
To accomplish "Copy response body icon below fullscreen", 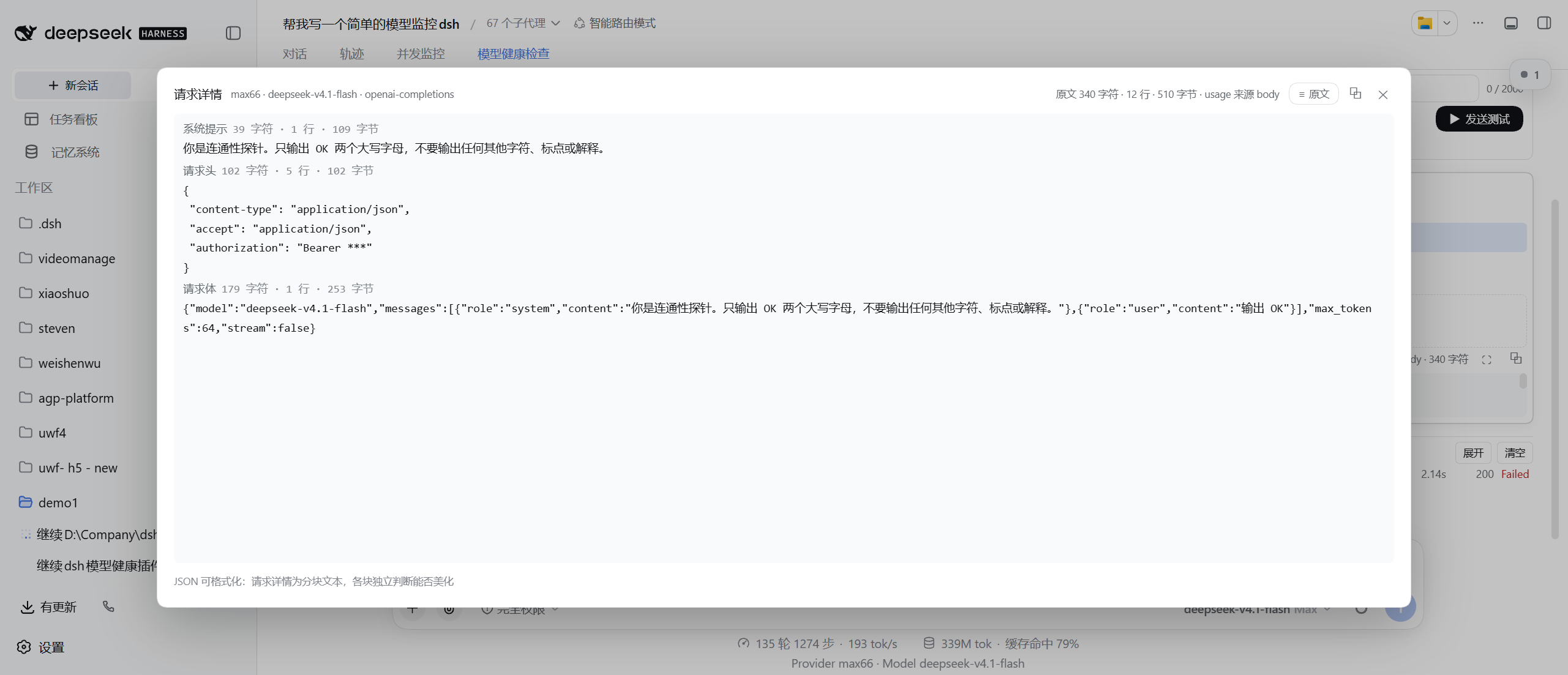I will tap(1516, 358).
